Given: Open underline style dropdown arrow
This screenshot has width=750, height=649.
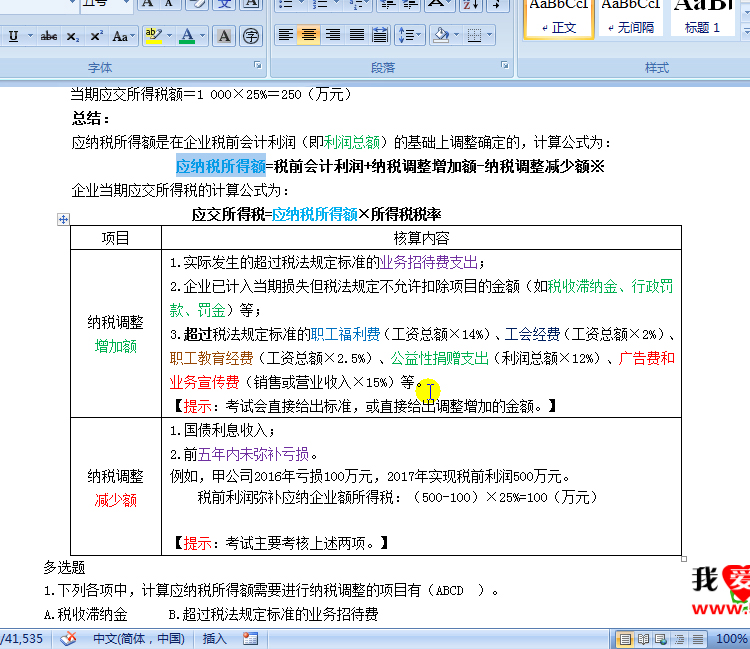Looking at the screenshot, I should (x=30, y=36).
